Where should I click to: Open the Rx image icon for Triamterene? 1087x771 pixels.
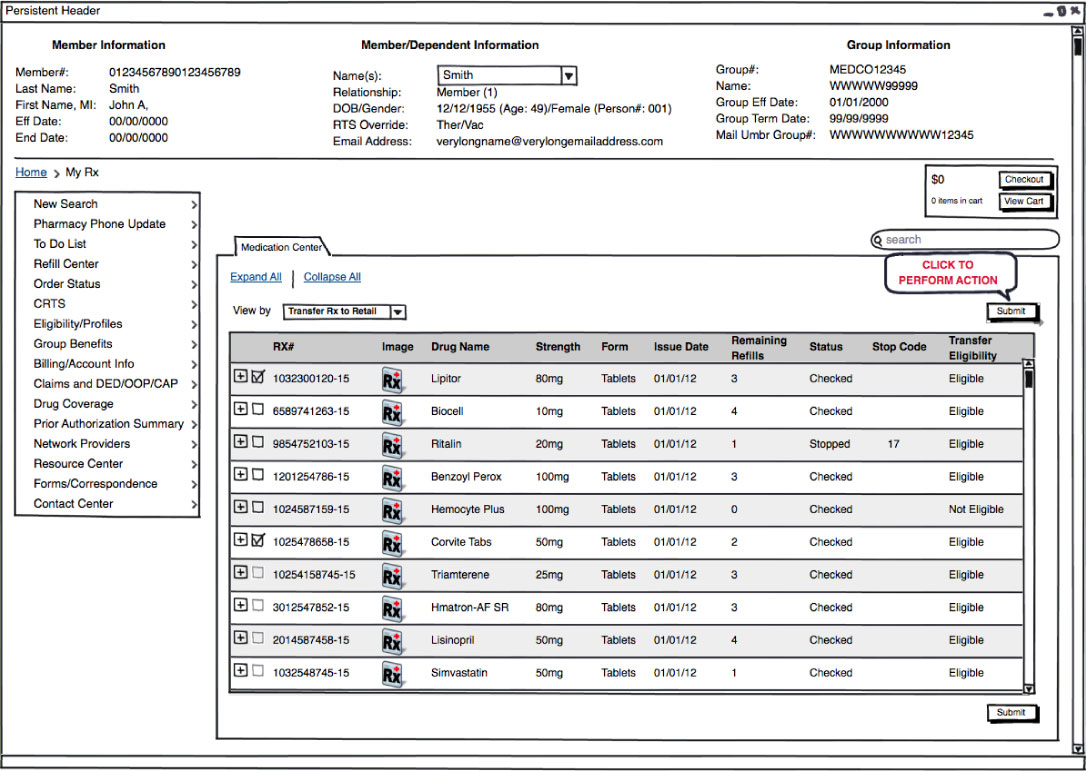click(x=392, y=575)
